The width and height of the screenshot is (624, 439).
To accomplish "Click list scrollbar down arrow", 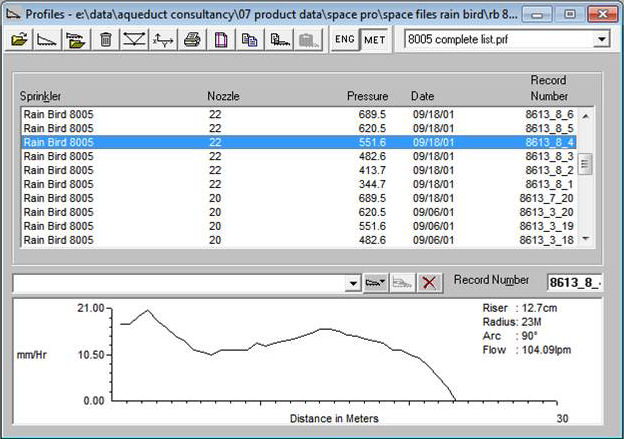I will (x=585, y=238).
